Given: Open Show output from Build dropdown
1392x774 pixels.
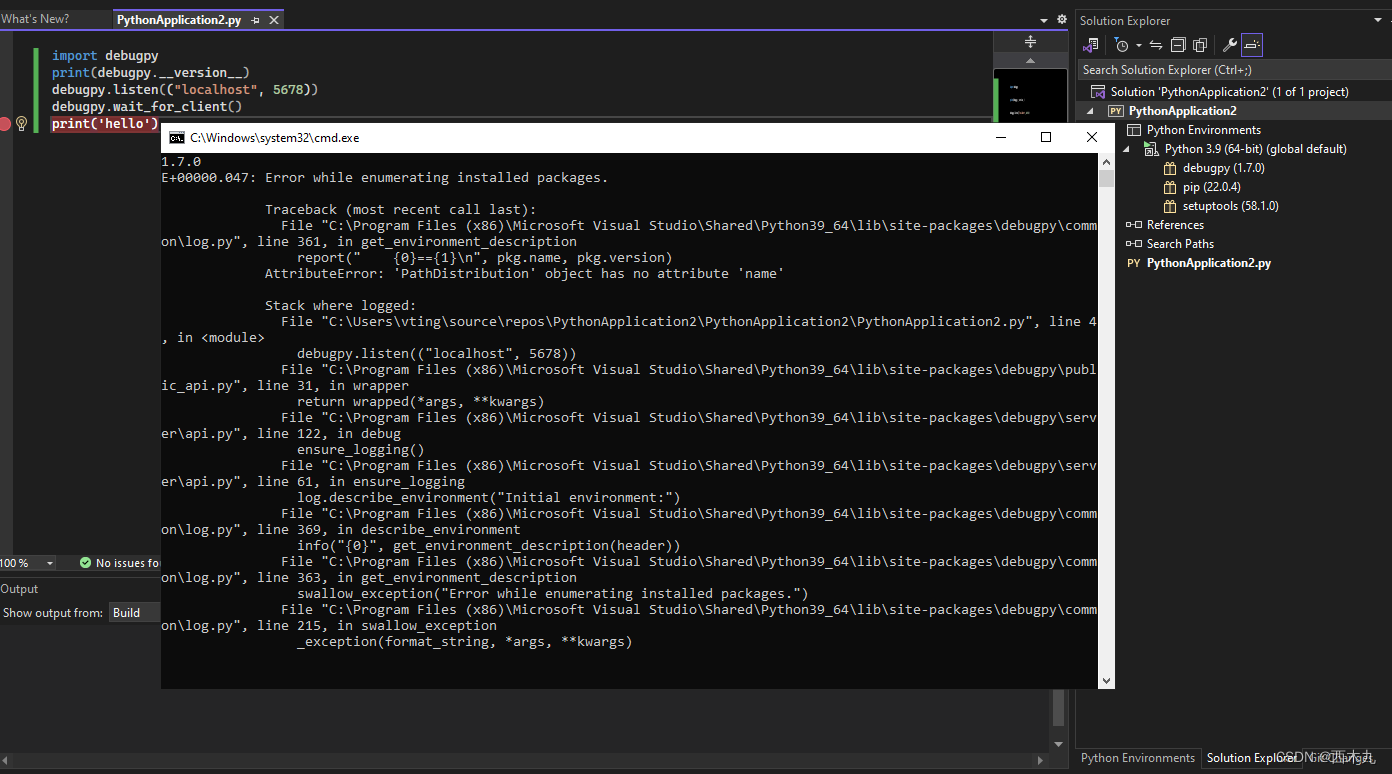Looking at the screenshot, I should pyautogui.click(x=135, y=613).
